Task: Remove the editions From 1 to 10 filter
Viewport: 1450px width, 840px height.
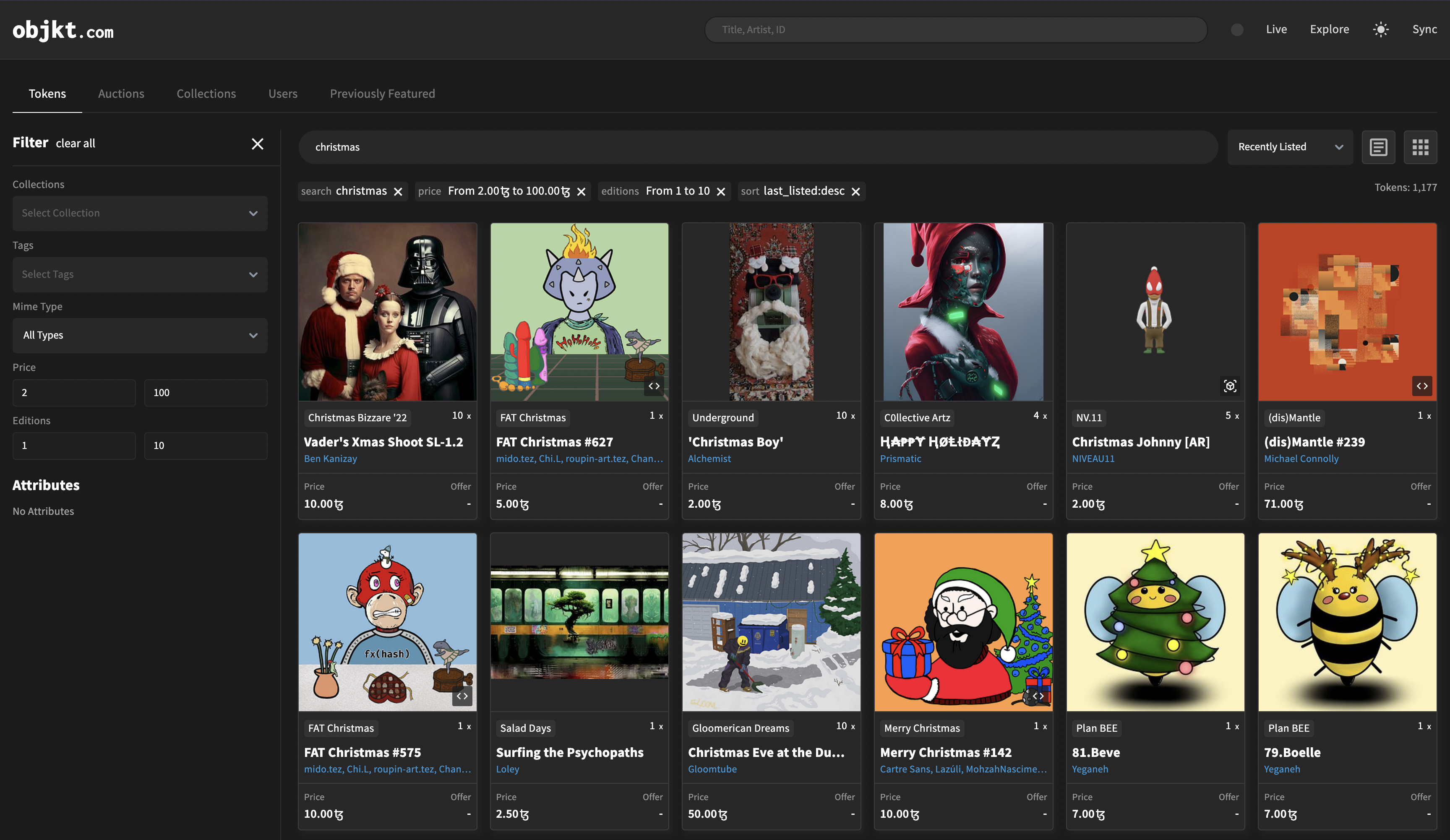Action: tap(722, 191)
